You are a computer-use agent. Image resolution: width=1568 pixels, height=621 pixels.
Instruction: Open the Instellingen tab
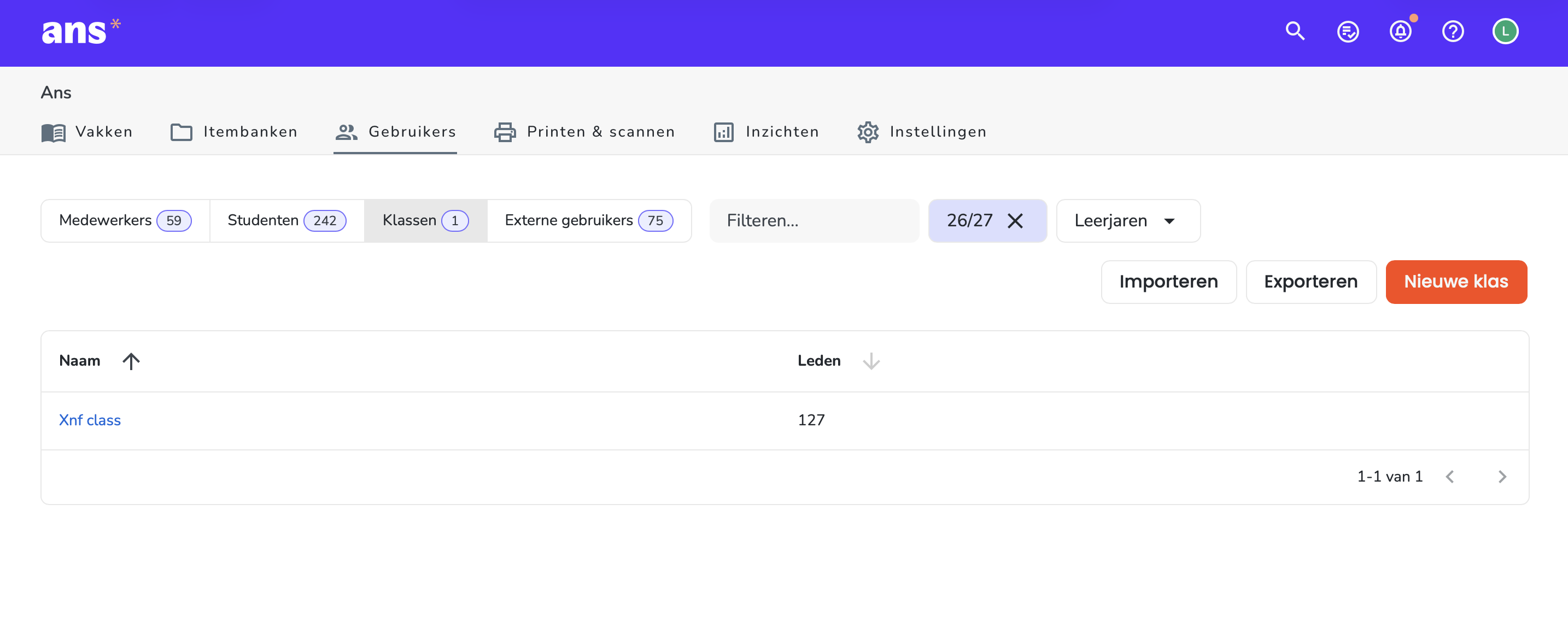[922, 132]
